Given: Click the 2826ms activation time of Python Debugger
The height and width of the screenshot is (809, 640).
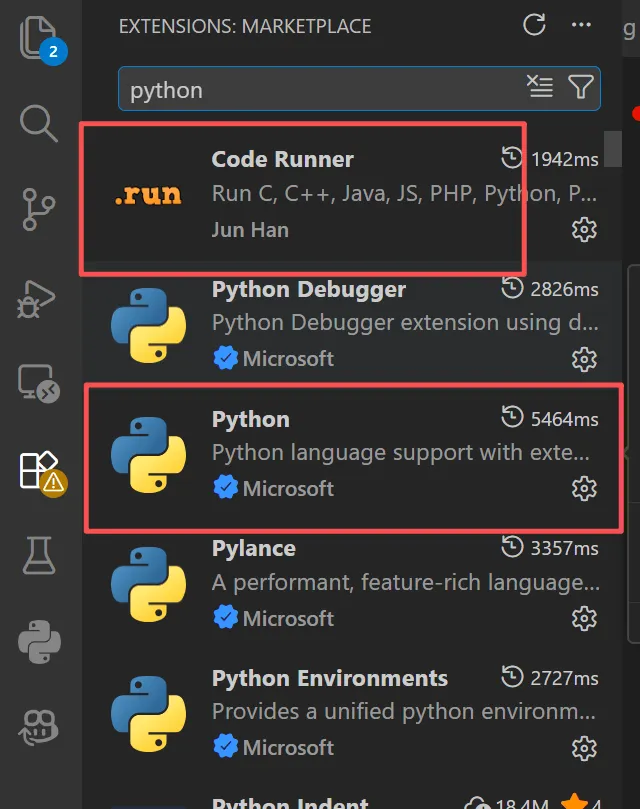Looking at the screenshot, I should coord(565,289).
